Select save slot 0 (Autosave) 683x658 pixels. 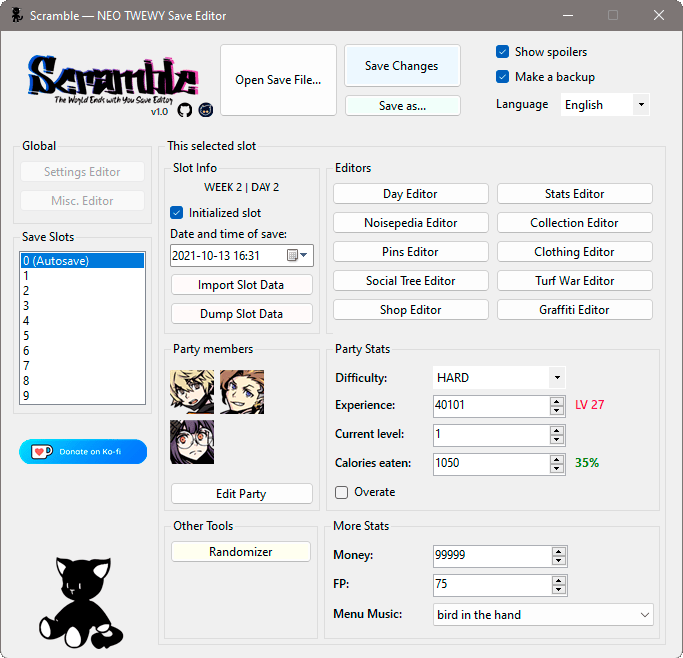pyautogui.click(x=82, y=260)
